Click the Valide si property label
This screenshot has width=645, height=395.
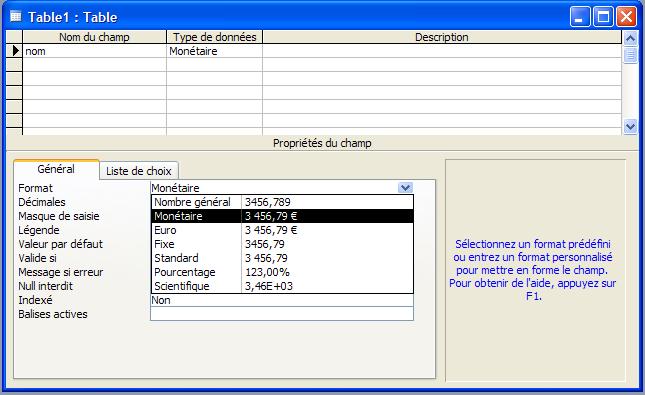click(37, 258)
